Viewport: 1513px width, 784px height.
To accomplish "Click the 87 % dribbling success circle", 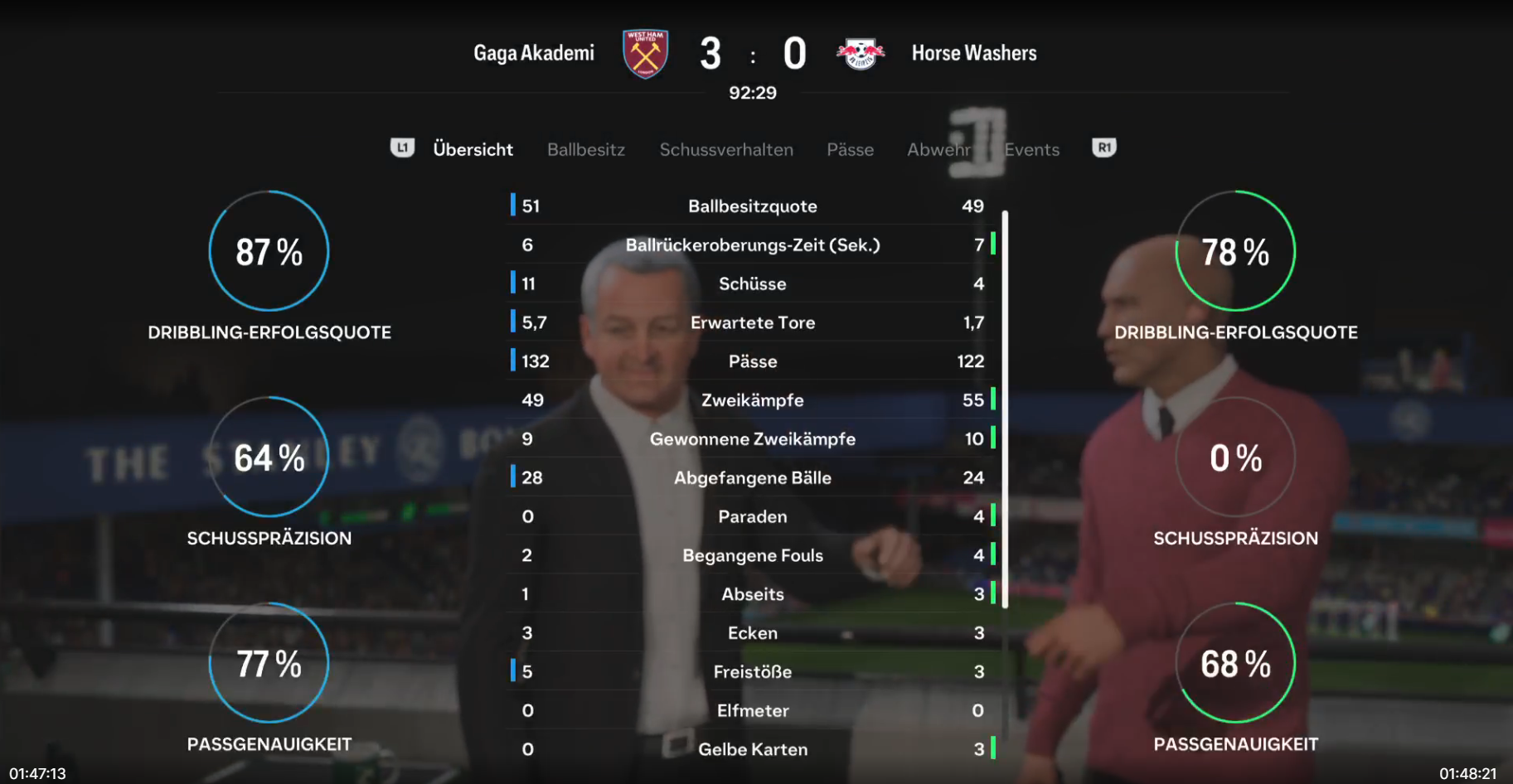I will click(x=269, y=251).
